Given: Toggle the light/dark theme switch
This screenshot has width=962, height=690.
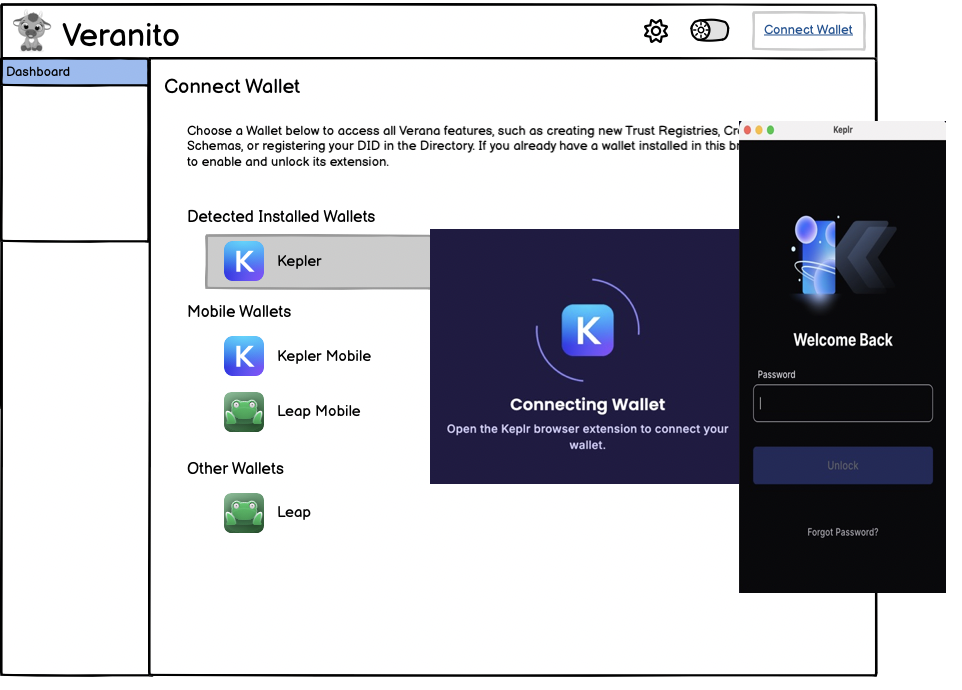Looking at the screenshot, I should [709, 30].
